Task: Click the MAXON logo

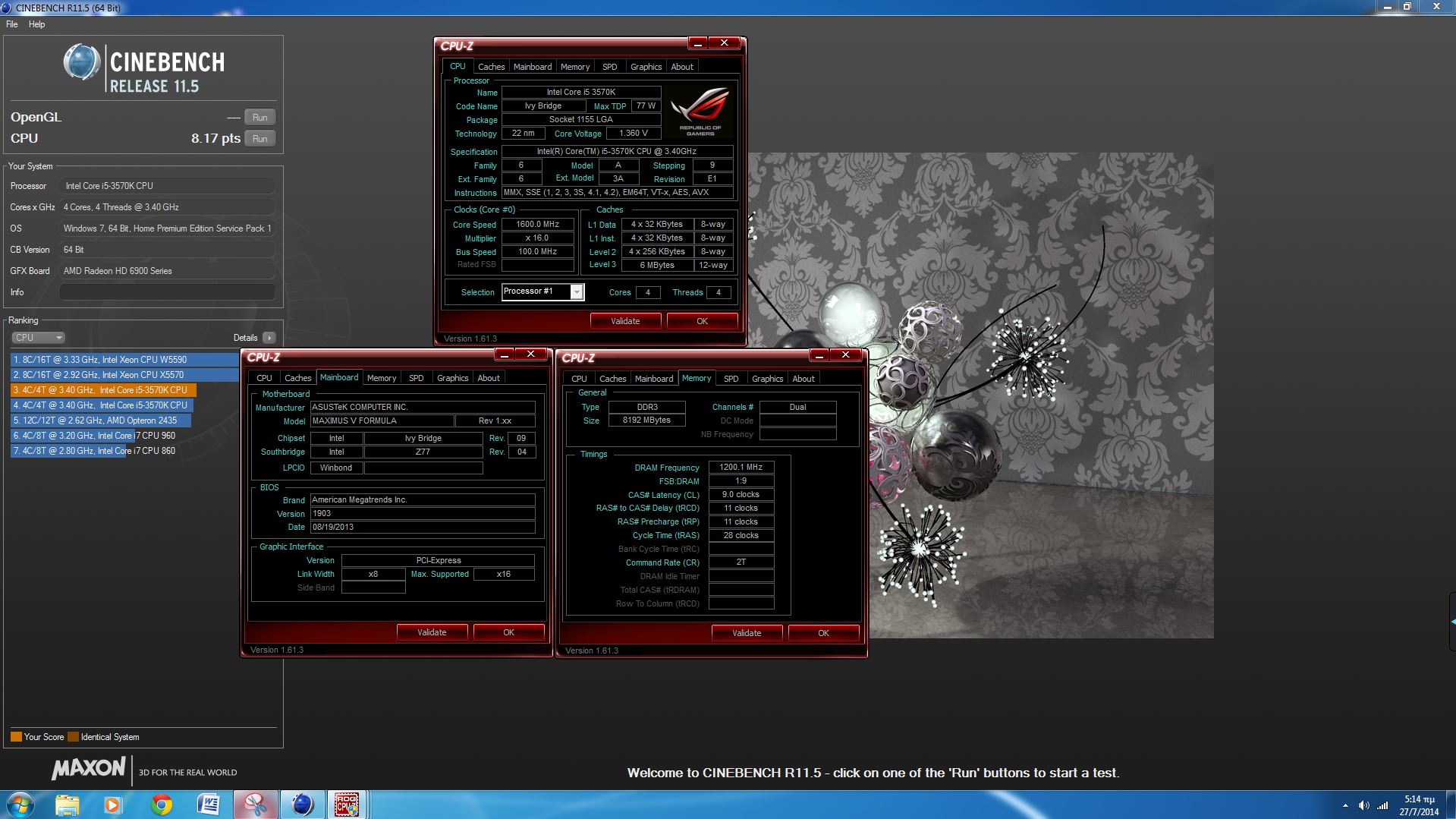Action: (x=88, y=769)
